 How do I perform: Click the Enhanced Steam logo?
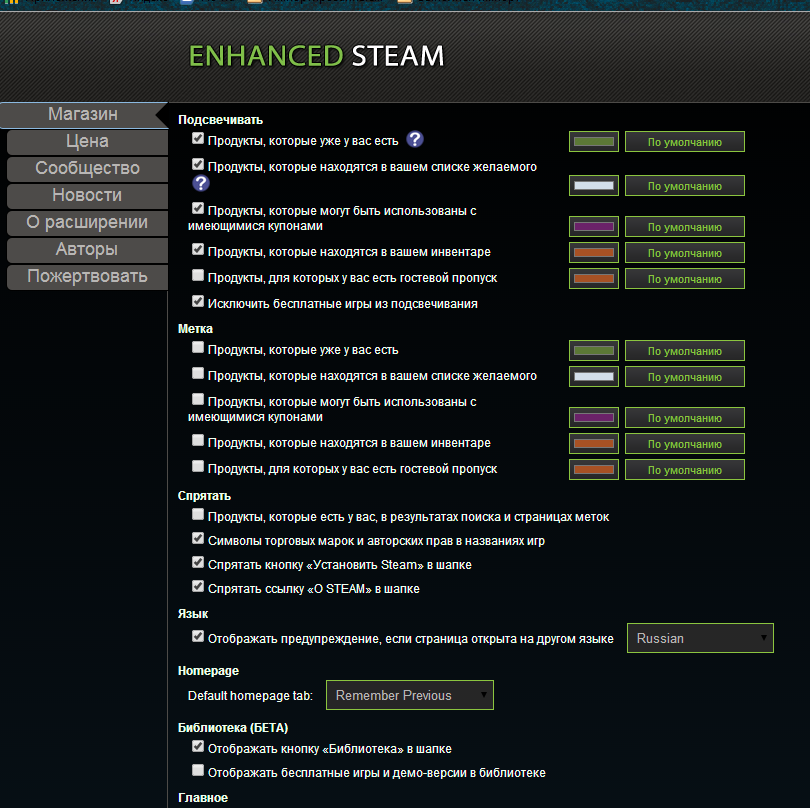pos(316,56)
